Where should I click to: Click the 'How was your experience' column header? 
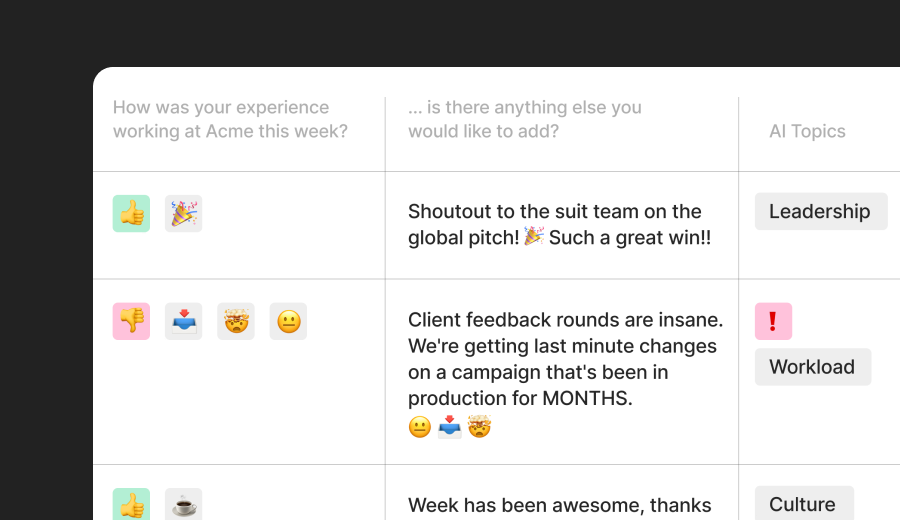pos(230,119)
